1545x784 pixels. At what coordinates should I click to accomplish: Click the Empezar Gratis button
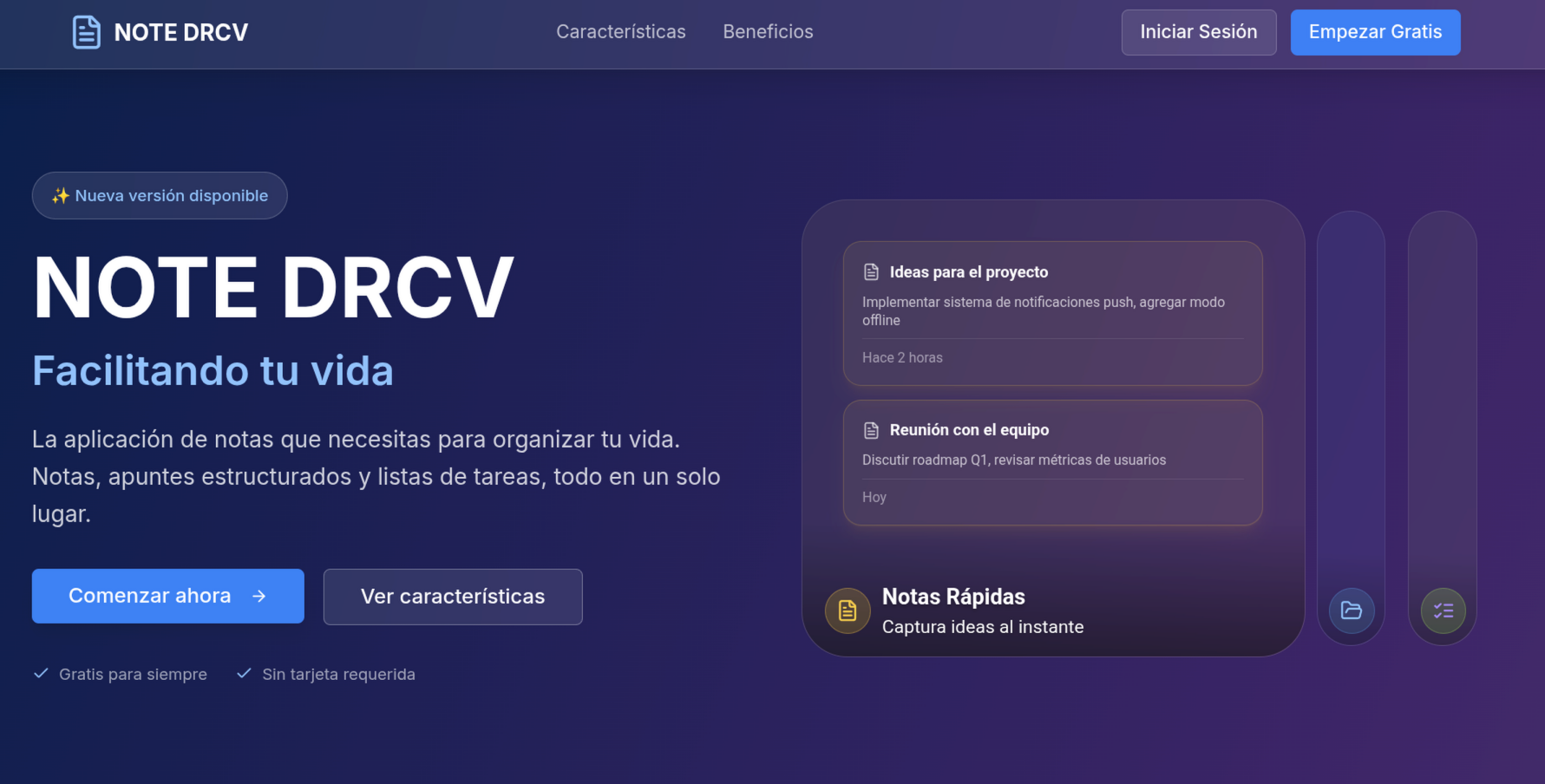click(1375, 32)
